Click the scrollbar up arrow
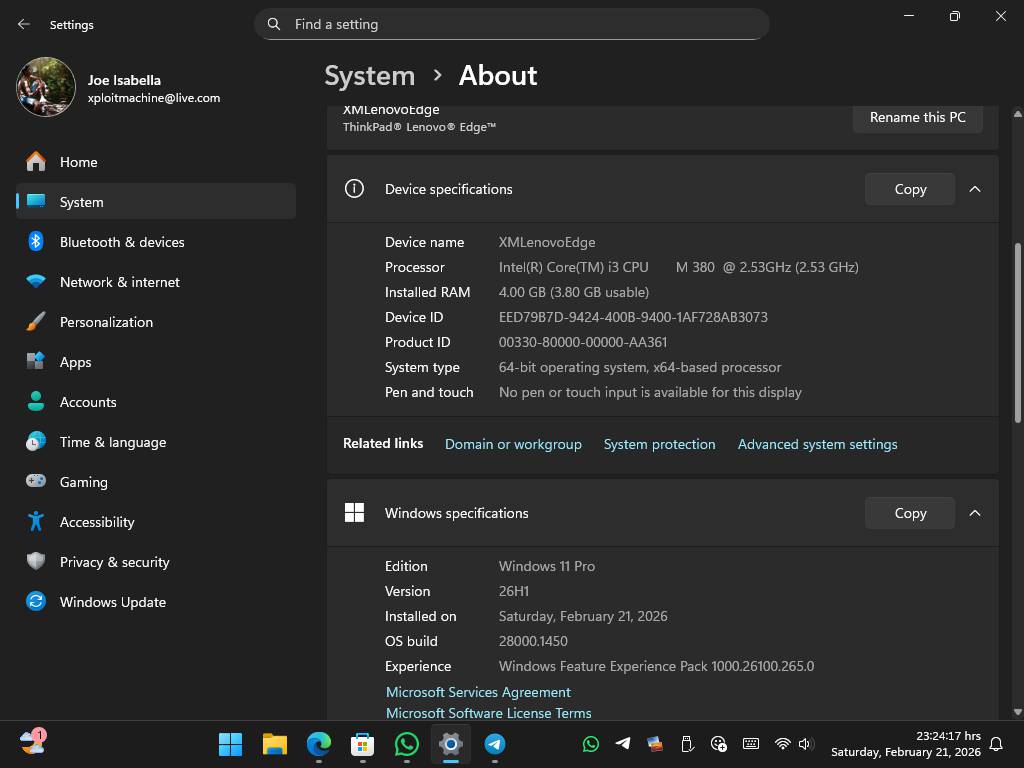This screenshot has width=1024, height=768. tap(1017, 114)
